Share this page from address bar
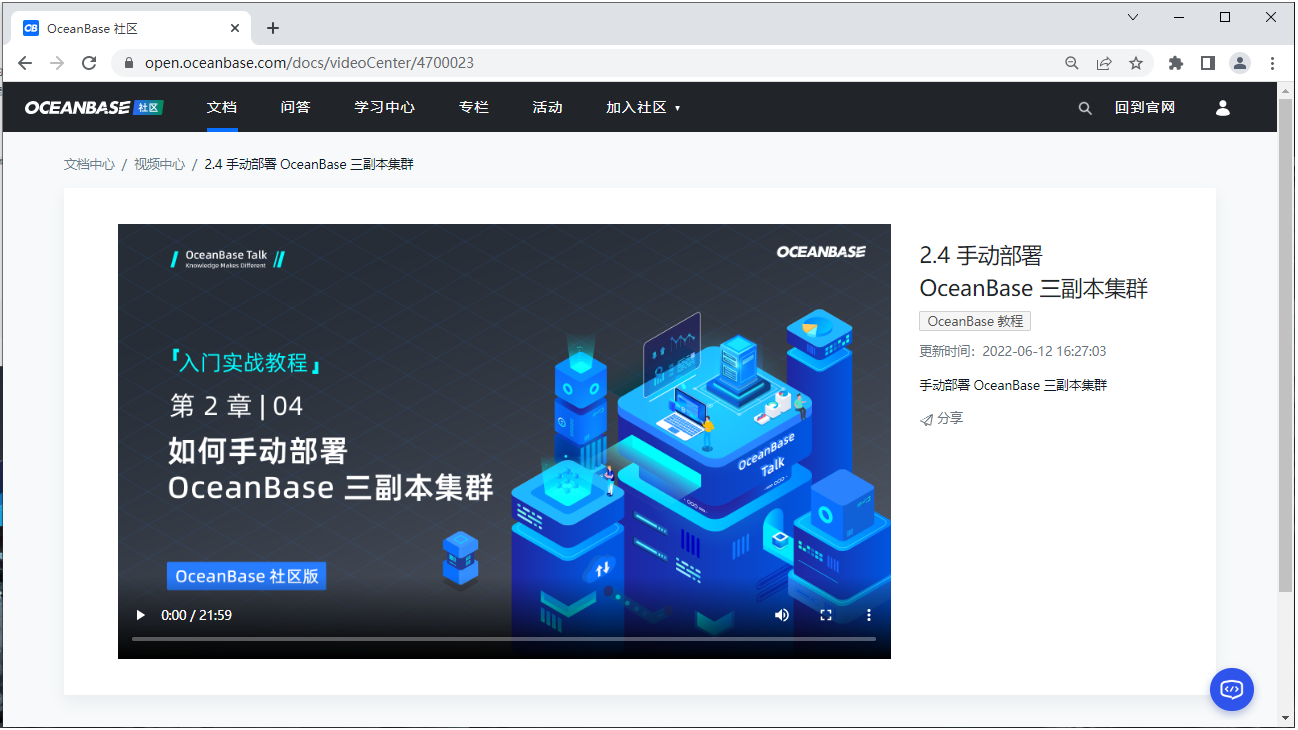Viewport: 1298px width, 730px height. (1104, 63)
